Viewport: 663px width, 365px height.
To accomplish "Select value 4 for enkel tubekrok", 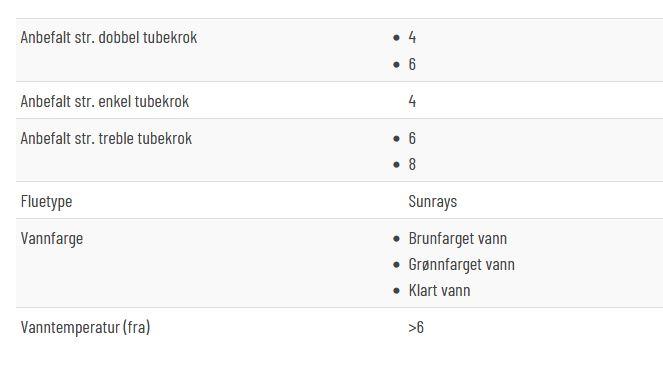I will (412, 102).
